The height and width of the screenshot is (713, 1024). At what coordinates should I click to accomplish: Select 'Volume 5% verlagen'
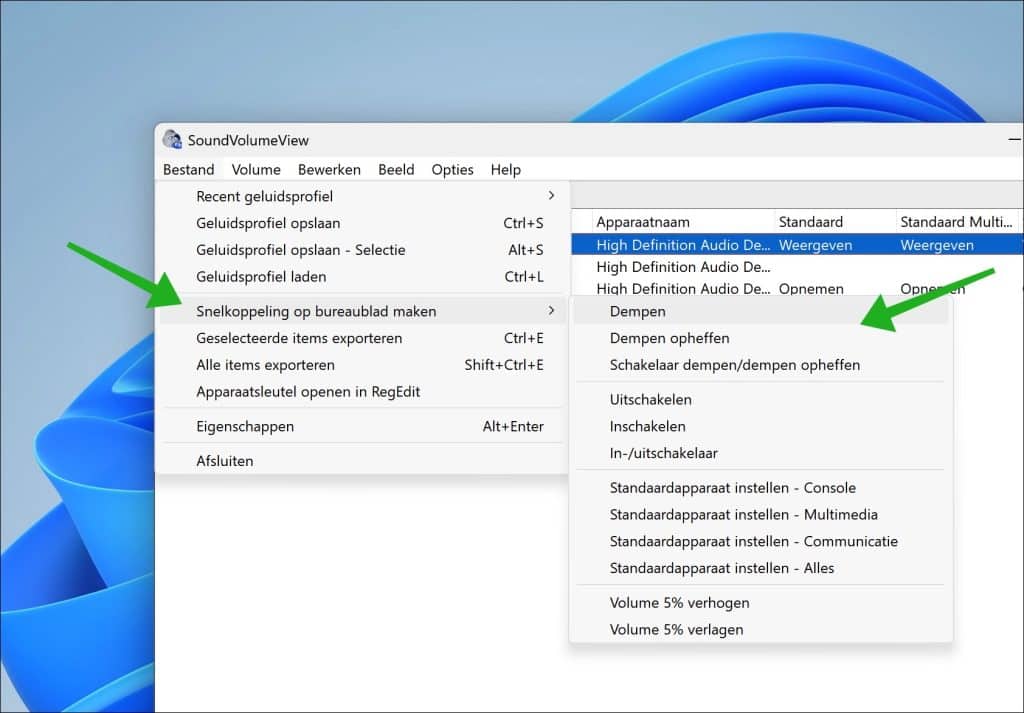pyautogui.click(x=761, y=629)
